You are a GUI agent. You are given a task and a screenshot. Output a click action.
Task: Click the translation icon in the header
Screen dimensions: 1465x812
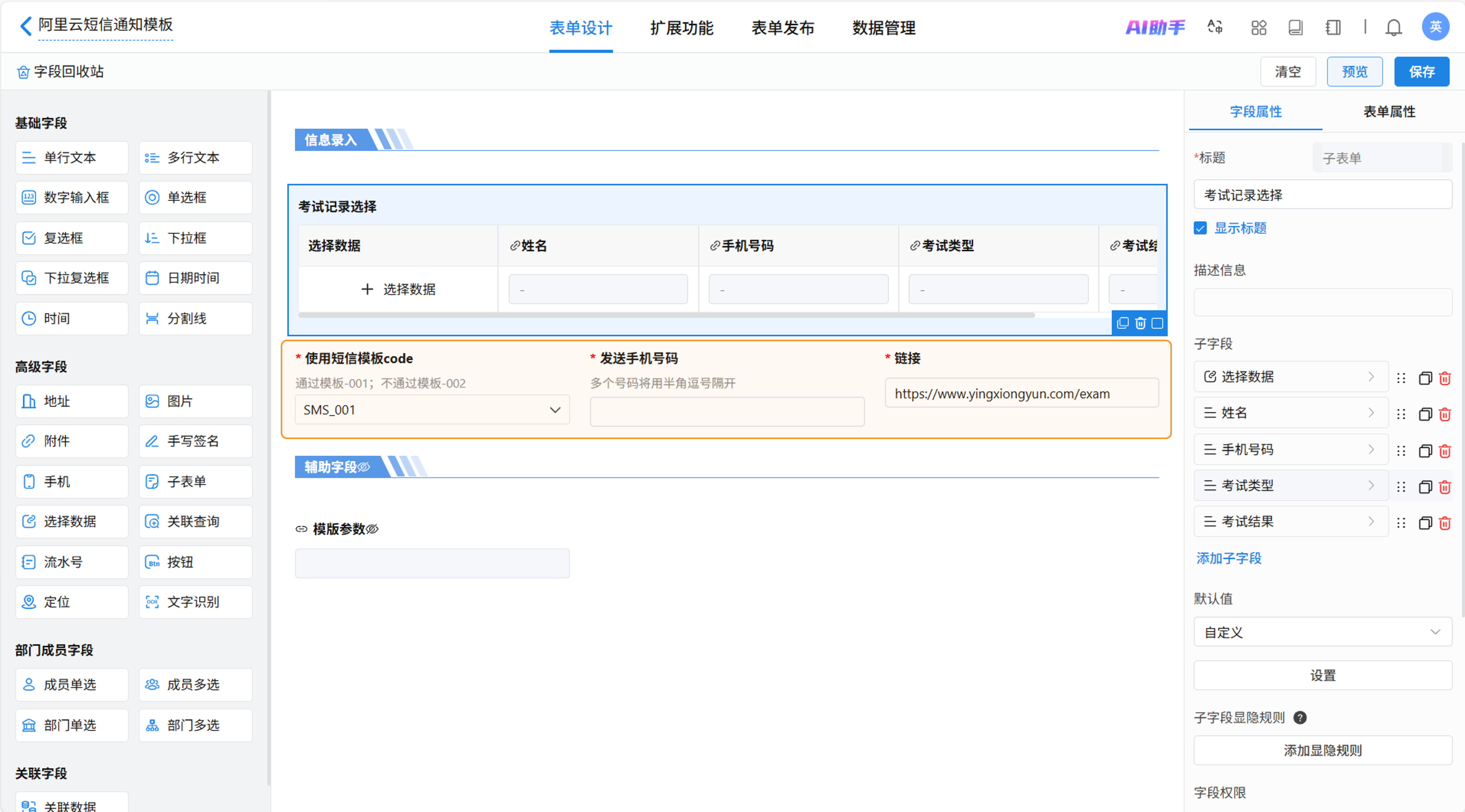pos(1215,27)
